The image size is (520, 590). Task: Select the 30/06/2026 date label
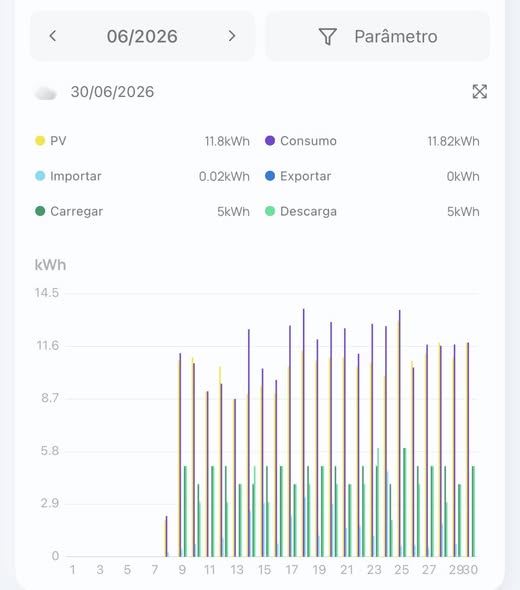click(113, 92)
